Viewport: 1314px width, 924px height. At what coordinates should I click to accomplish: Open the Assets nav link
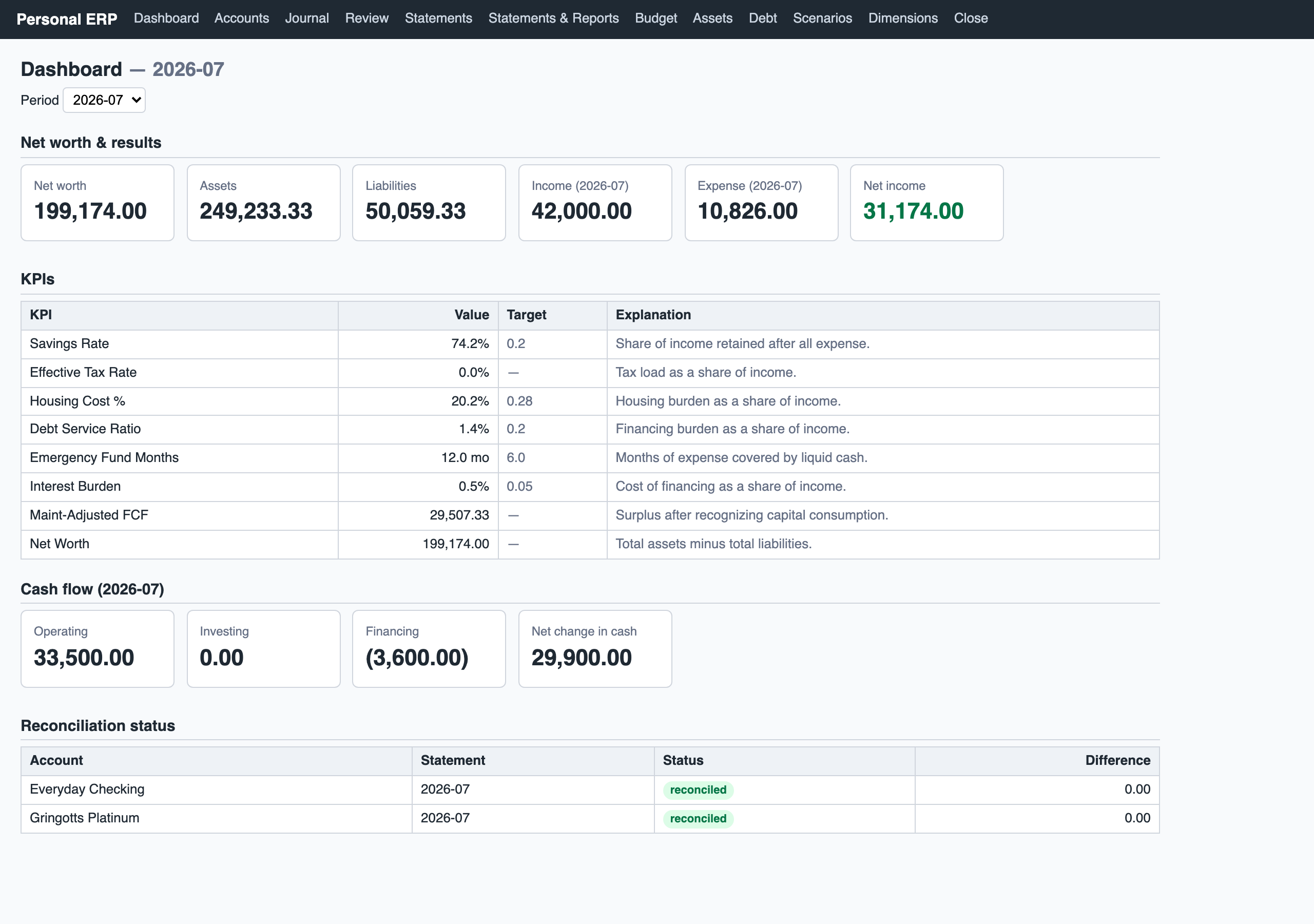pyautogui.click(x=712, y=18)
